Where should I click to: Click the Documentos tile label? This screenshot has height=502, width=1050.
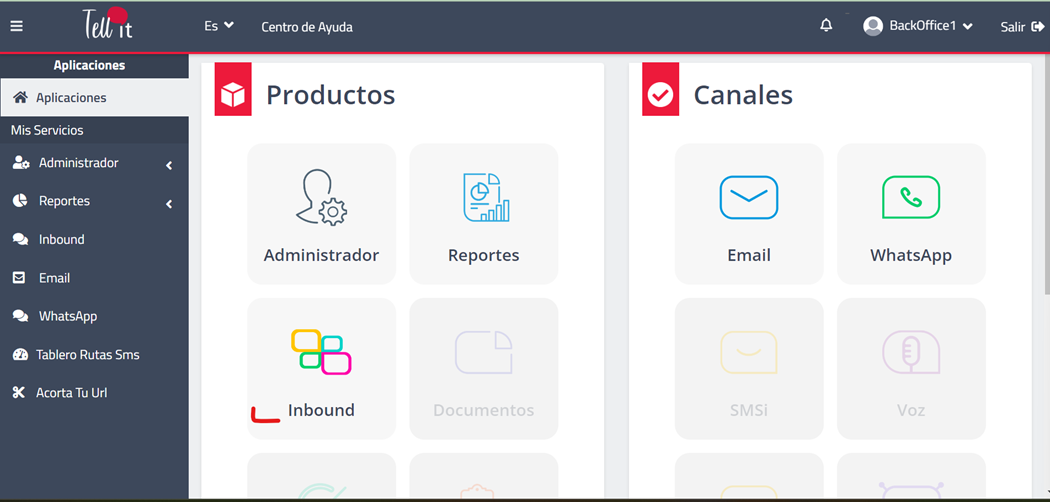[x=483, y=410]
